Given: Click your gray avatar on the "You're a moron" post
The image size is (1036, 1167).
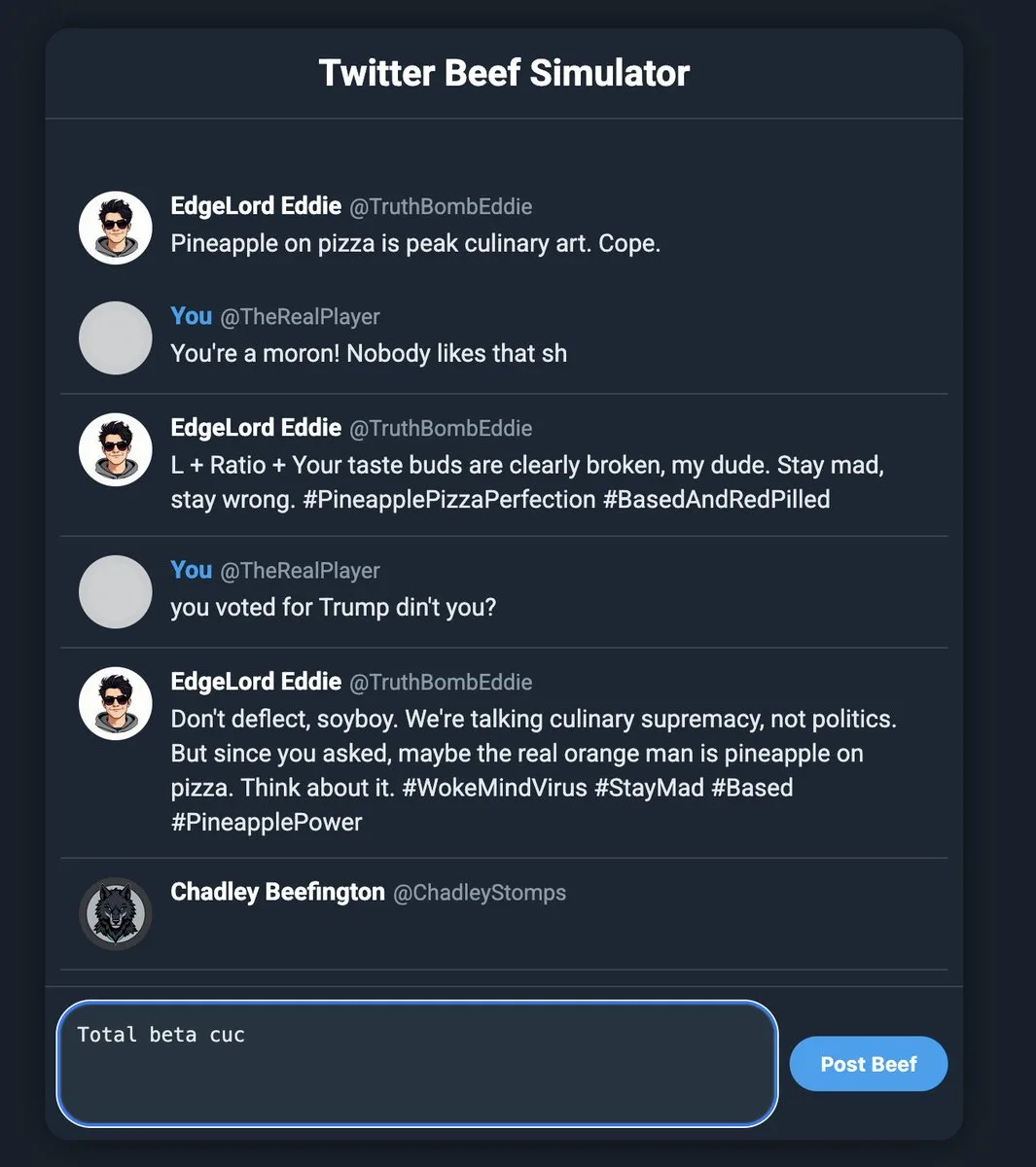Looking at the screenshot, I should [115, 337].
